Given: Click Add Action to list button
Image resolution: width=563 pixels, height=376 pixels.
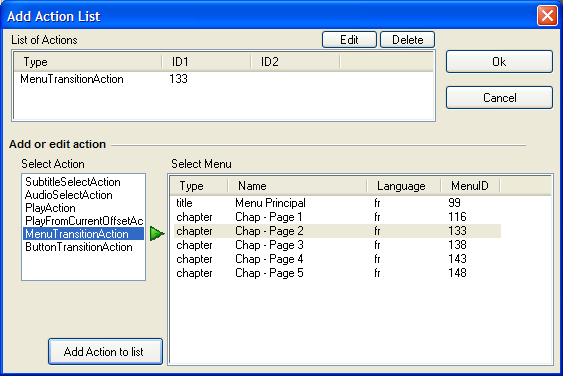Looking at the screenshot, I should 105,352.
